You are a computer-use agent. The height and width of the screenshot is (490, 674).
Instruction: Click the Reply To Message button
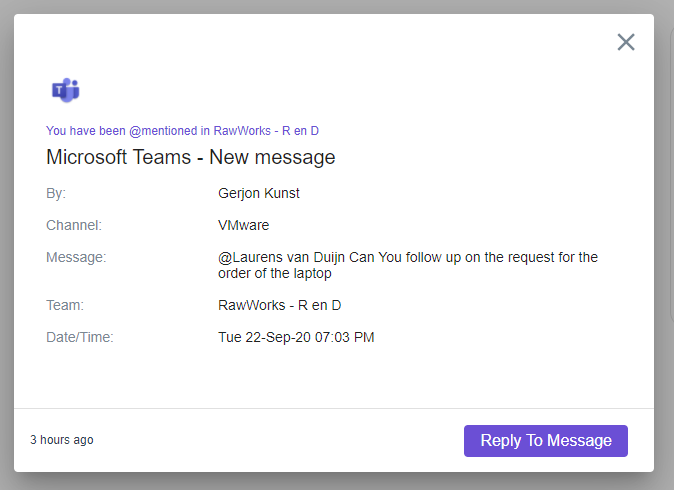click(x=545, y=441)
